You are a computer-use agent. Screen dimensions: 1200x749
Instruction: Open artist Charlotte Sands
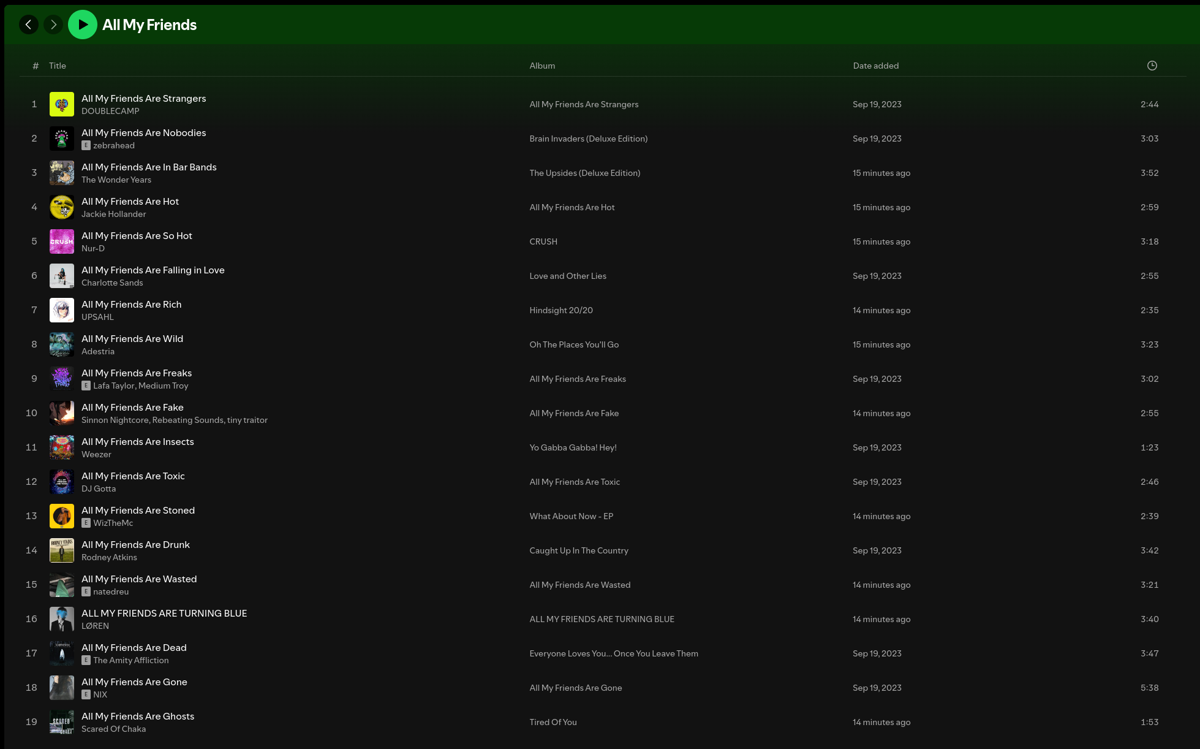112,283
